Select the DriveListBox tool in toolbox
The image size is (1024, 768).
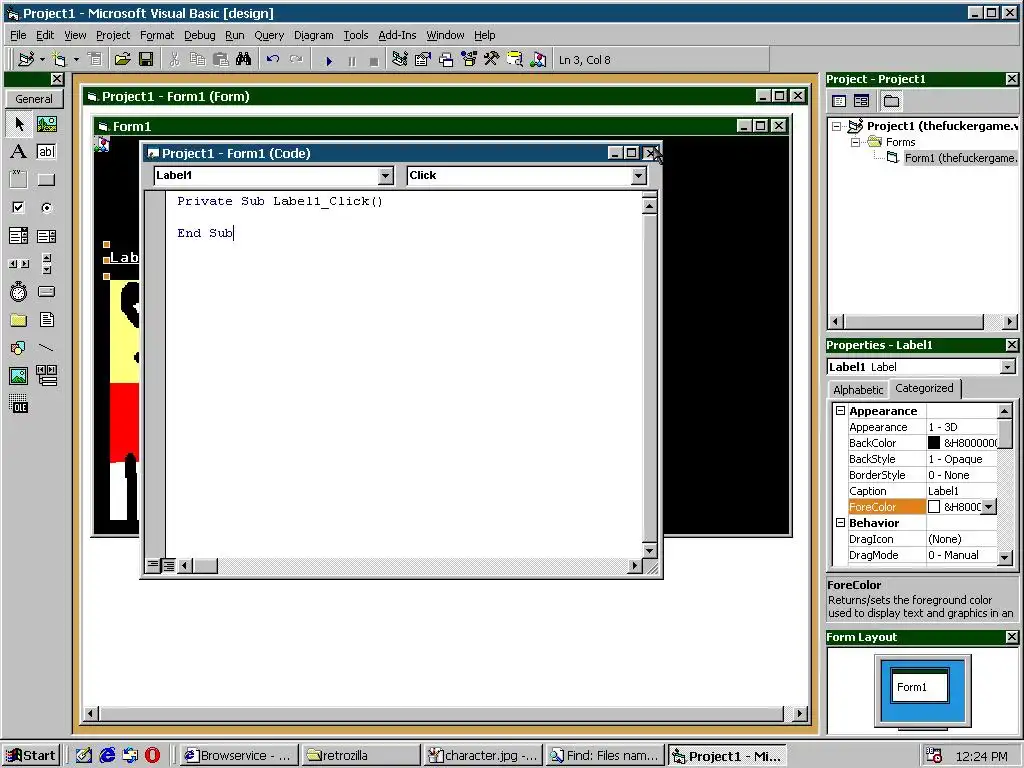click(46, 292)
